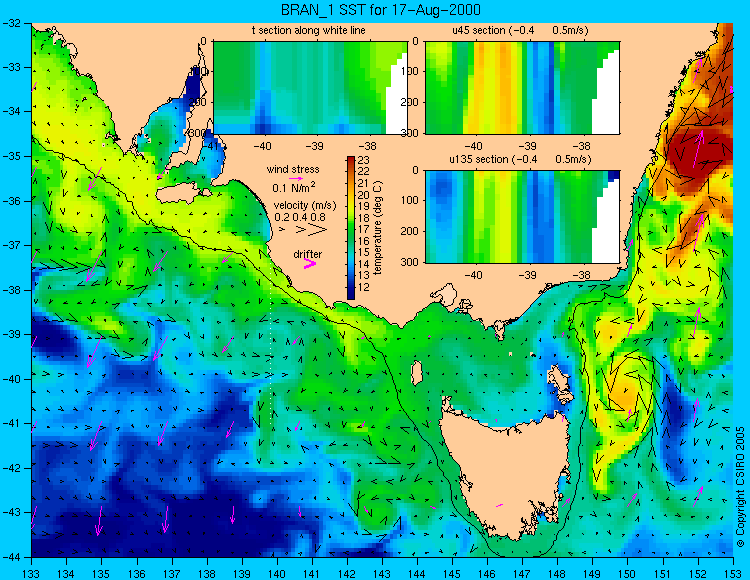Click the drifter magenta arrowhead symbol in legend
The height and width of the screenshot is (580, 750).
310,264
